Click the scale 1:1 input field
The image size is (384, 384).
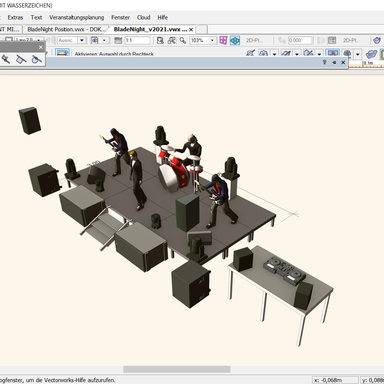pos(137,40)
